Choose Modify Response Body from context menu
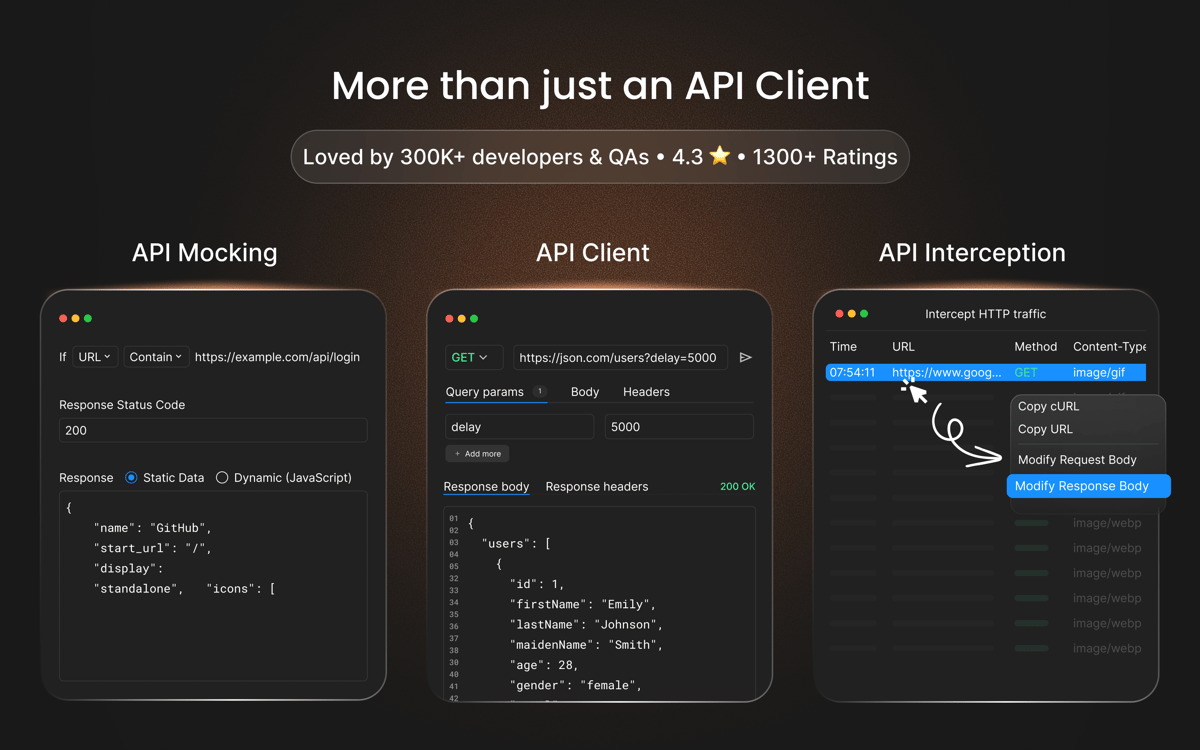Image resolution: width=1200 pixels, height=750 pixels. tap(1081, 486)
